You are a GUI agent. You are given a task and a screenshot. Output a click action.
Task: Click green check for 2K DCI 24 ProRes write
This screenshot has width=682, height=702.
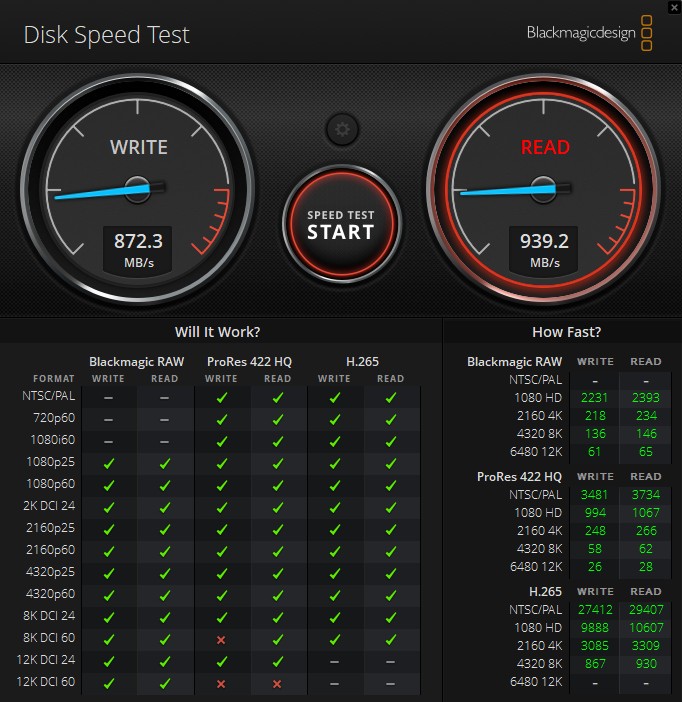(222, 507)
